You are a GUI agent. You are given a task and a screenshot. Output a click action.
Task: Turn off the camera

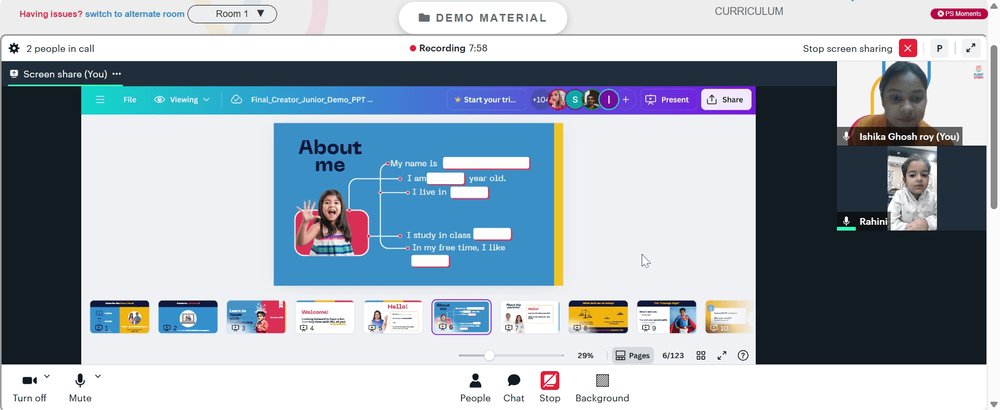(x=29, y=388)
